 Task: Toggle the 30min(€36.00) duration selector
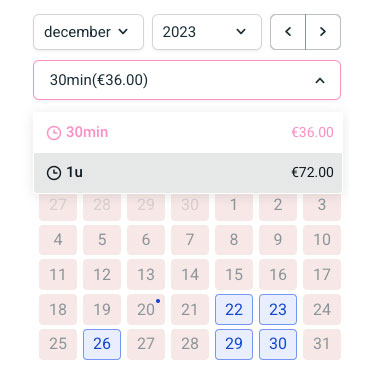point(187,80)
